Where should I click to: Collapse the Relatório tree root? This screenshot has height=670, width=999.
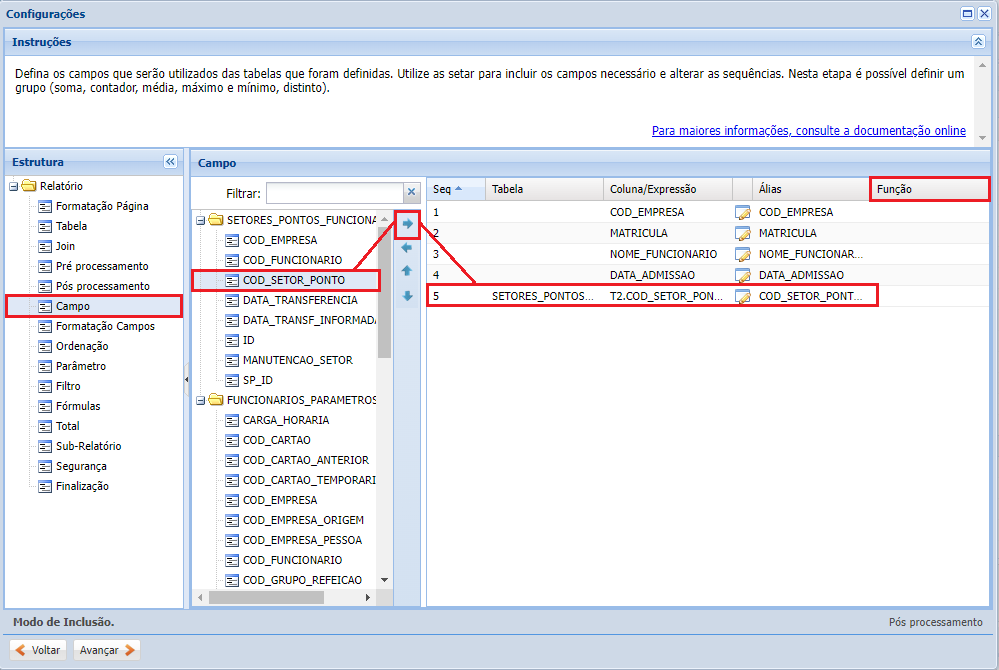coord(14,186)
